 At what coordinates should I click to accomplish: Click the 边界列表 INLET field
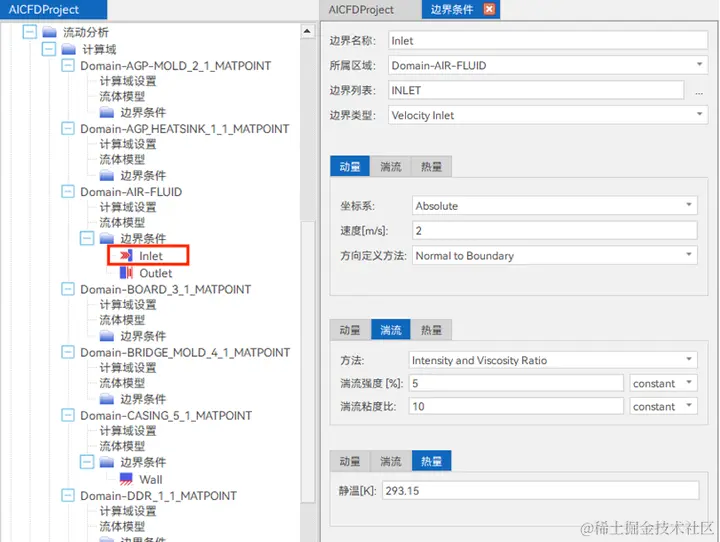pyautogui.click(x=536, y=90)
